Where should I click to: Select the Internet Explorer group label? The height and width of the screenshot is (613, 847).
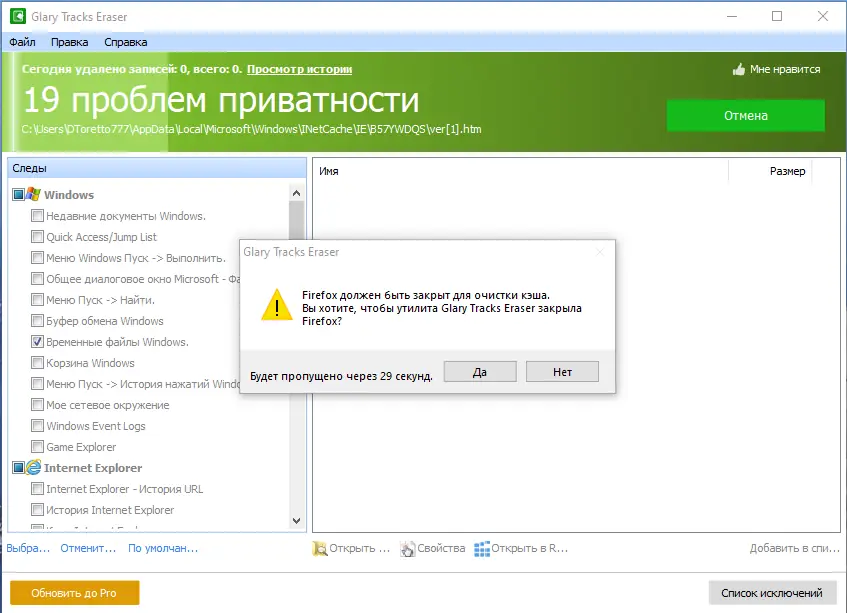(x=93, y=468)
